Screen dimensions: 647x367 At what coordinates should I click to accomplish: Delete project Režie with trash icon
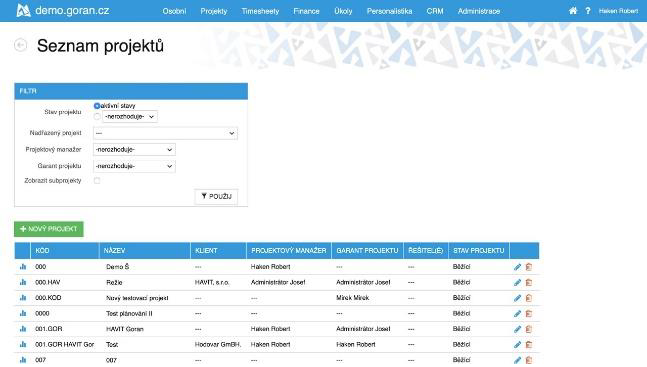pyautogui.click(x=529, y=283)
